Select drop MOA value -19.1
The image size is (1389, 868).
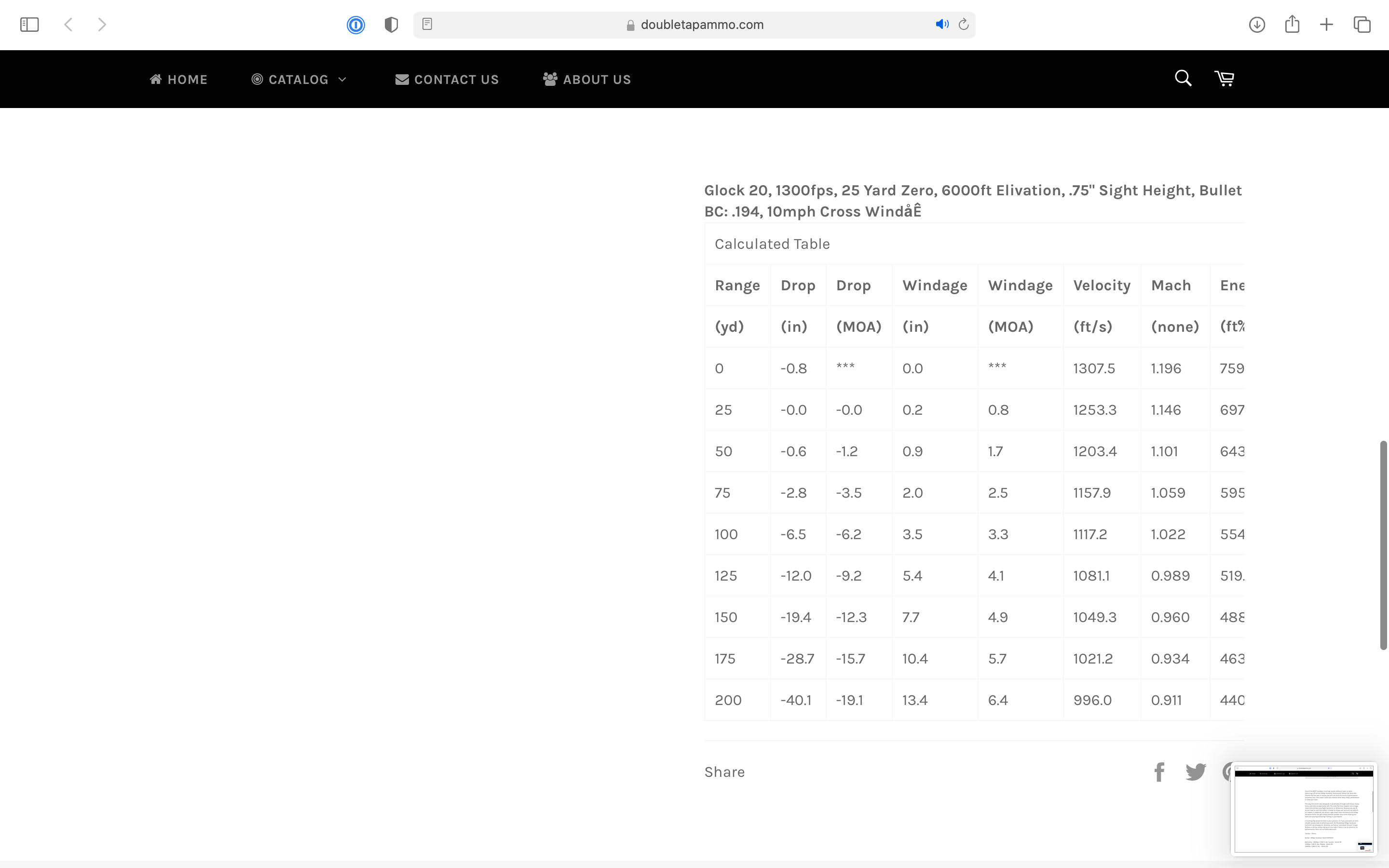(x=849, y=700)
